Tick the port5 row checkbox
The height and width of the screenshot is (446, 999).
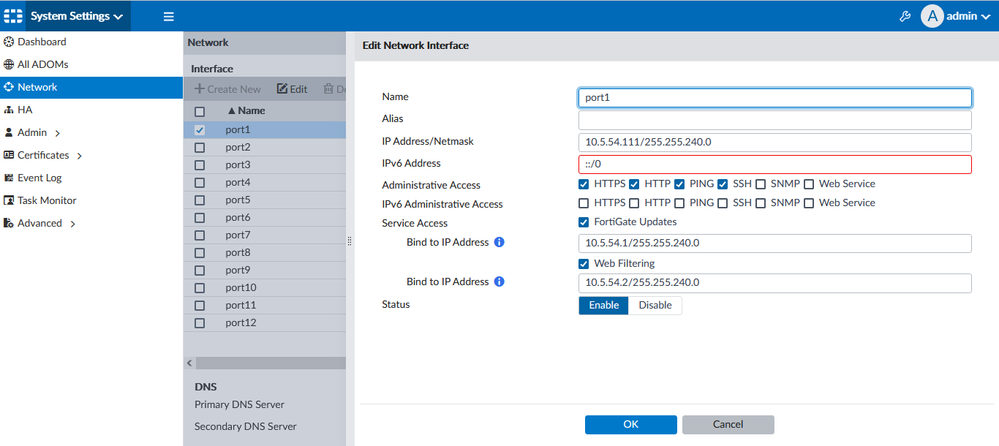(200, 200)
